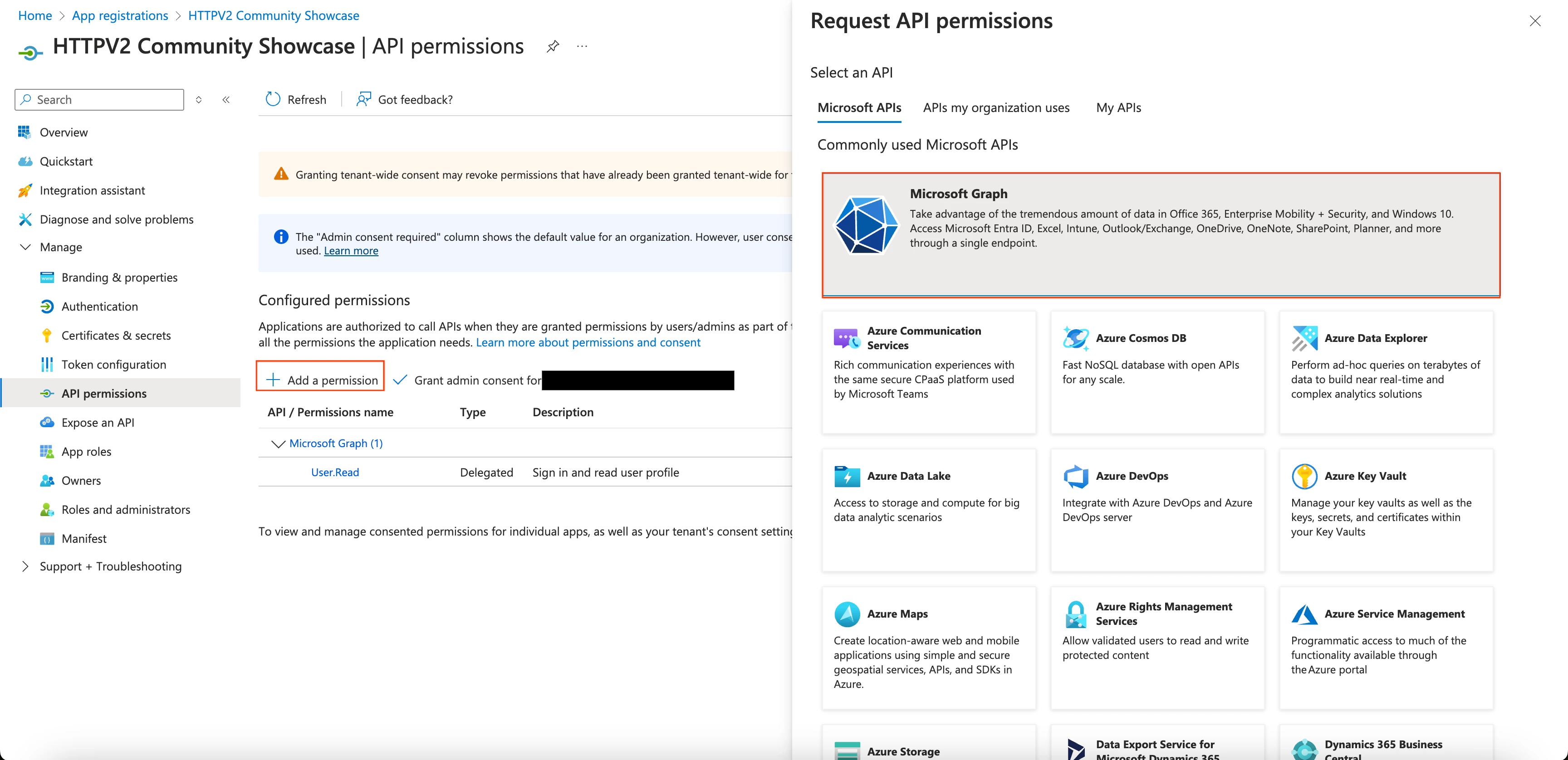
Task: Click the Azure Communication Services chat icon
Action: pyautogui.click(x=847, y=338)
